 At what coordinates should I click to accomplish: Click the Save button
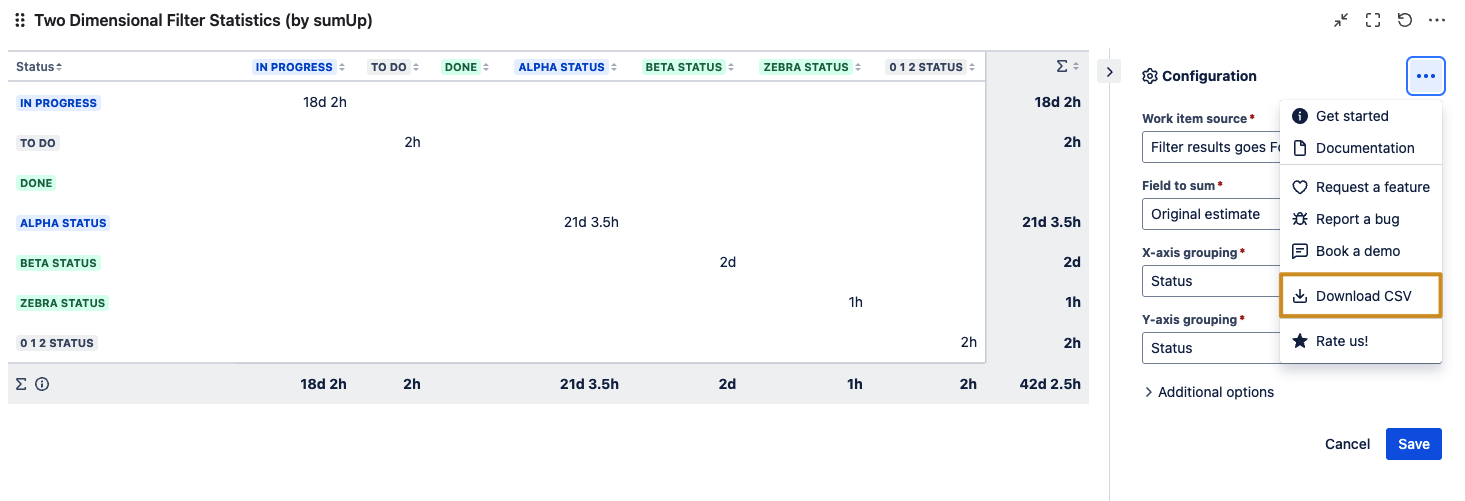(x=1413, y=444)
